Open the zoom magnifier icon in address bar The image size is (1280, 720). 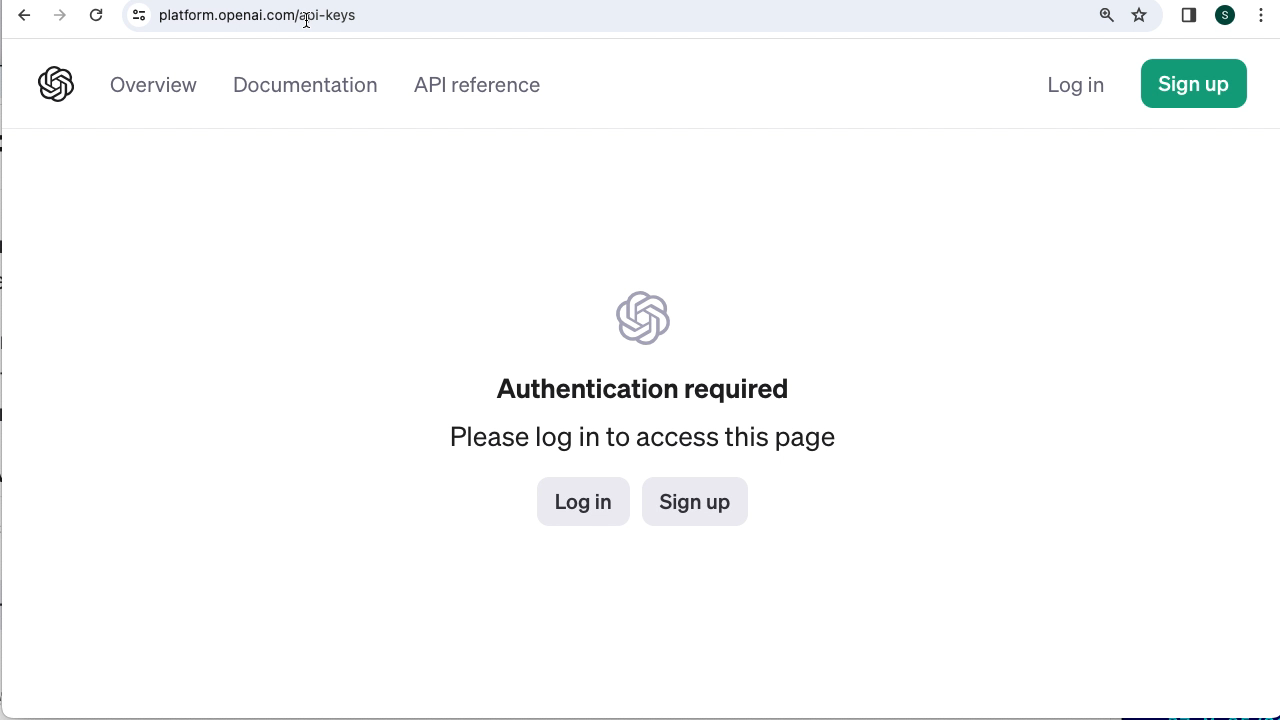[1107, 15]
